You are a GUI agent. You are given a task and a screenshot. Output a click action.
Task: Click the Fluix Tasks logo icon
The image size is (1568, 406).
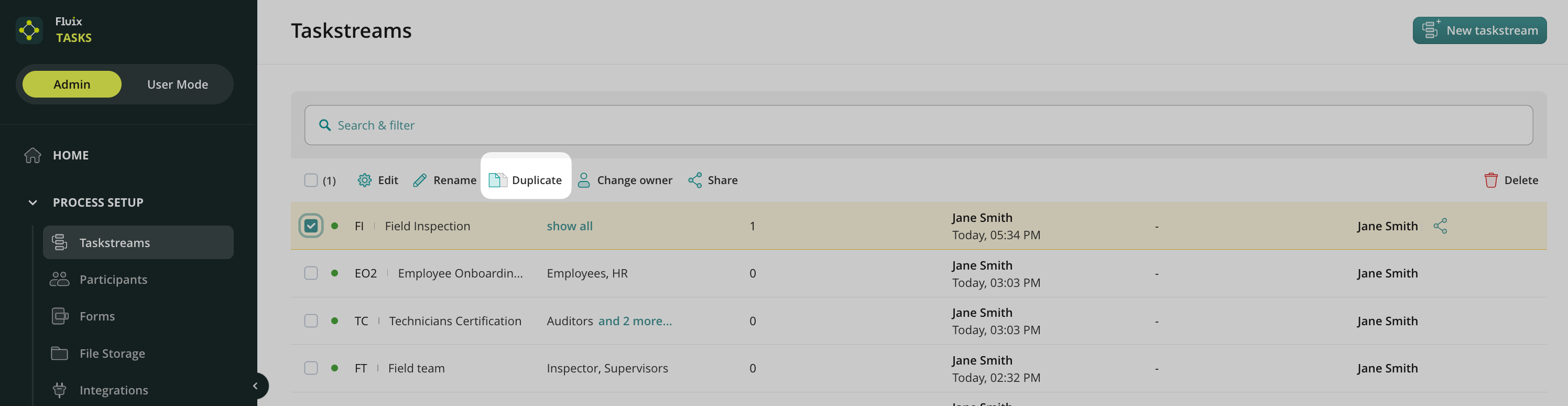(29, 30)
